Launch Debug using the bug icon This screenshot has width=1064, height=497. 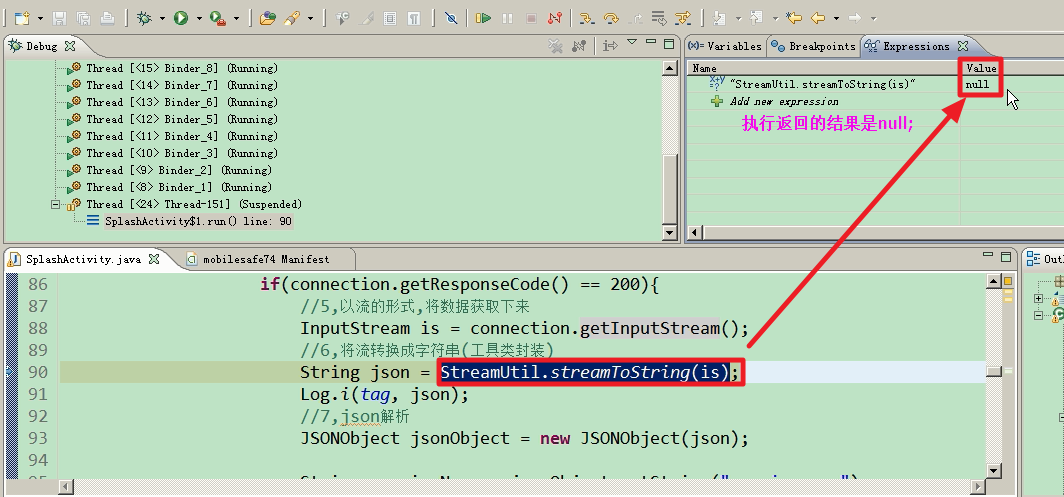(x=144, y=18)
